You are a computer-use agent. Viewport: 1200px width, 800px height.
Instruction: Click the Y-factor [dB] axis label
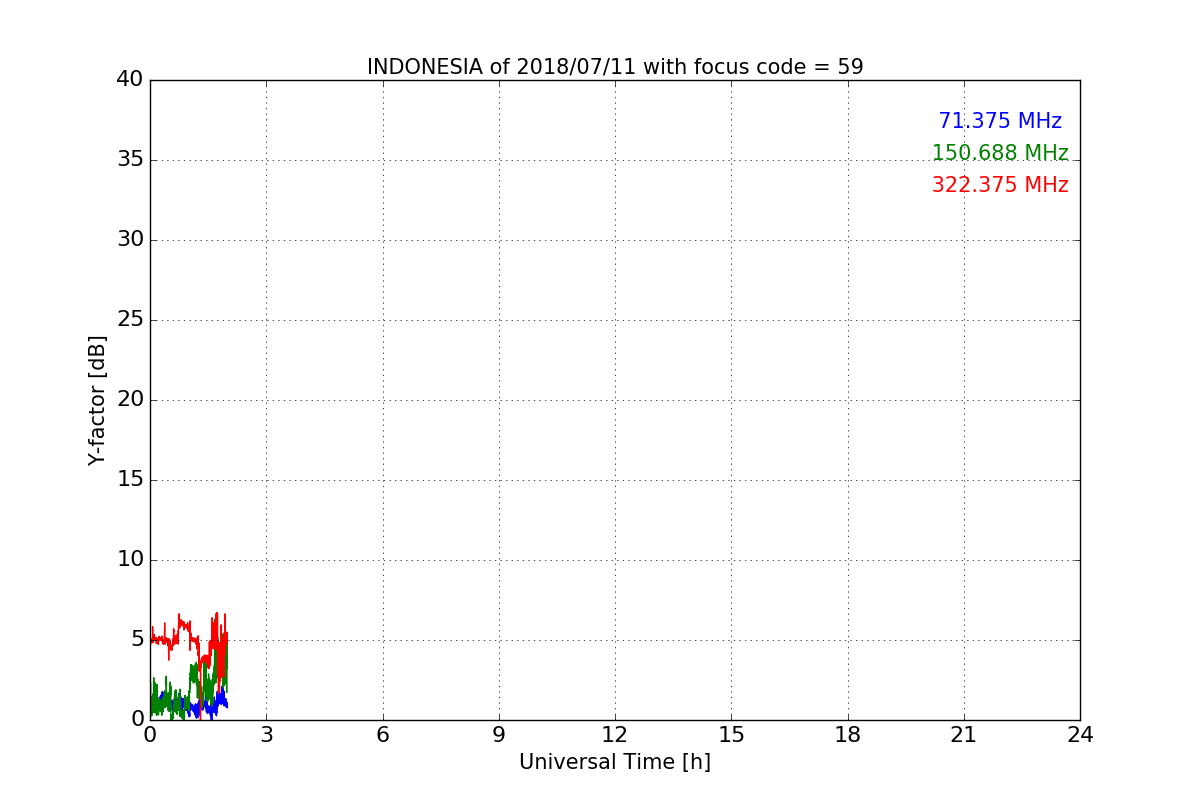pos(97,400)
